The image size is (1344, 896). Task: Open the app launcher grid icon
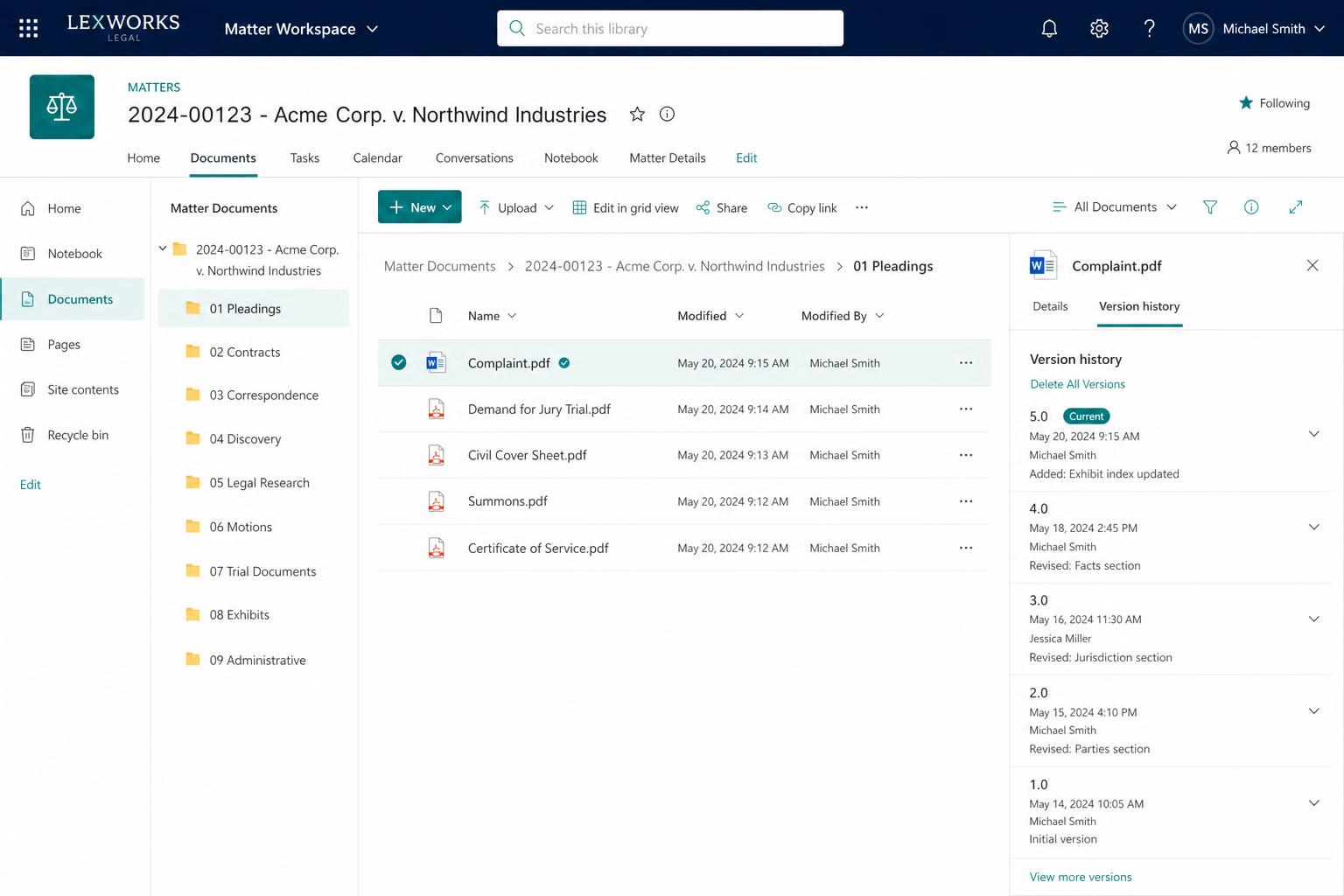(28, 28)
